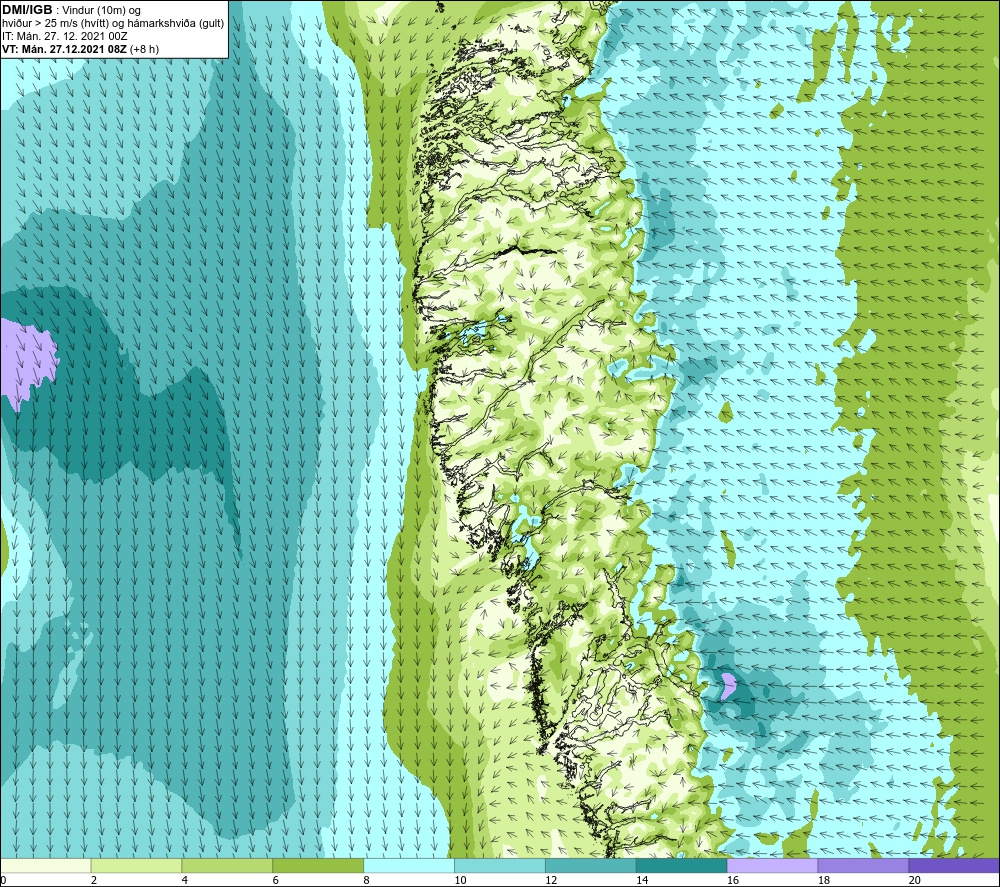The image size is (1000, 887).
Task: Click the 16–18 m/s light purple legend swatch
Action: (772, 865)
